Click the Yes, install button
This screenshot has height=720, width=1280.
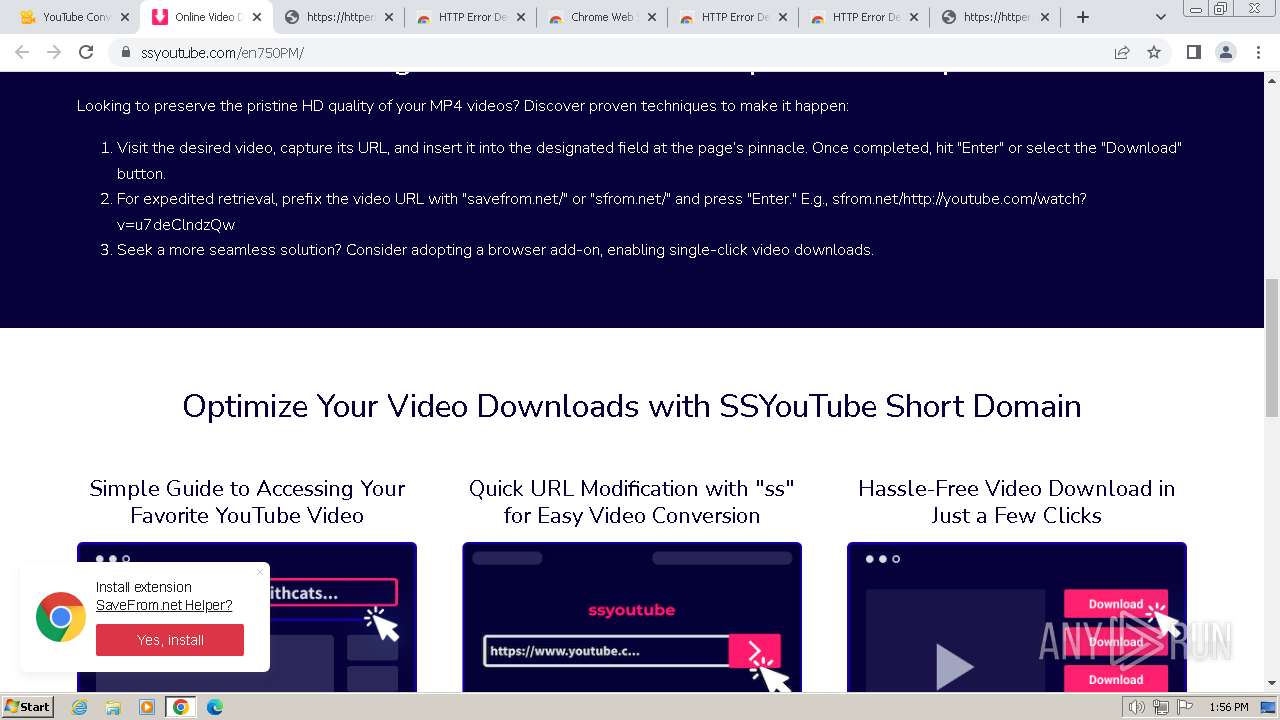pyautogui.click(x=170, y=640)
